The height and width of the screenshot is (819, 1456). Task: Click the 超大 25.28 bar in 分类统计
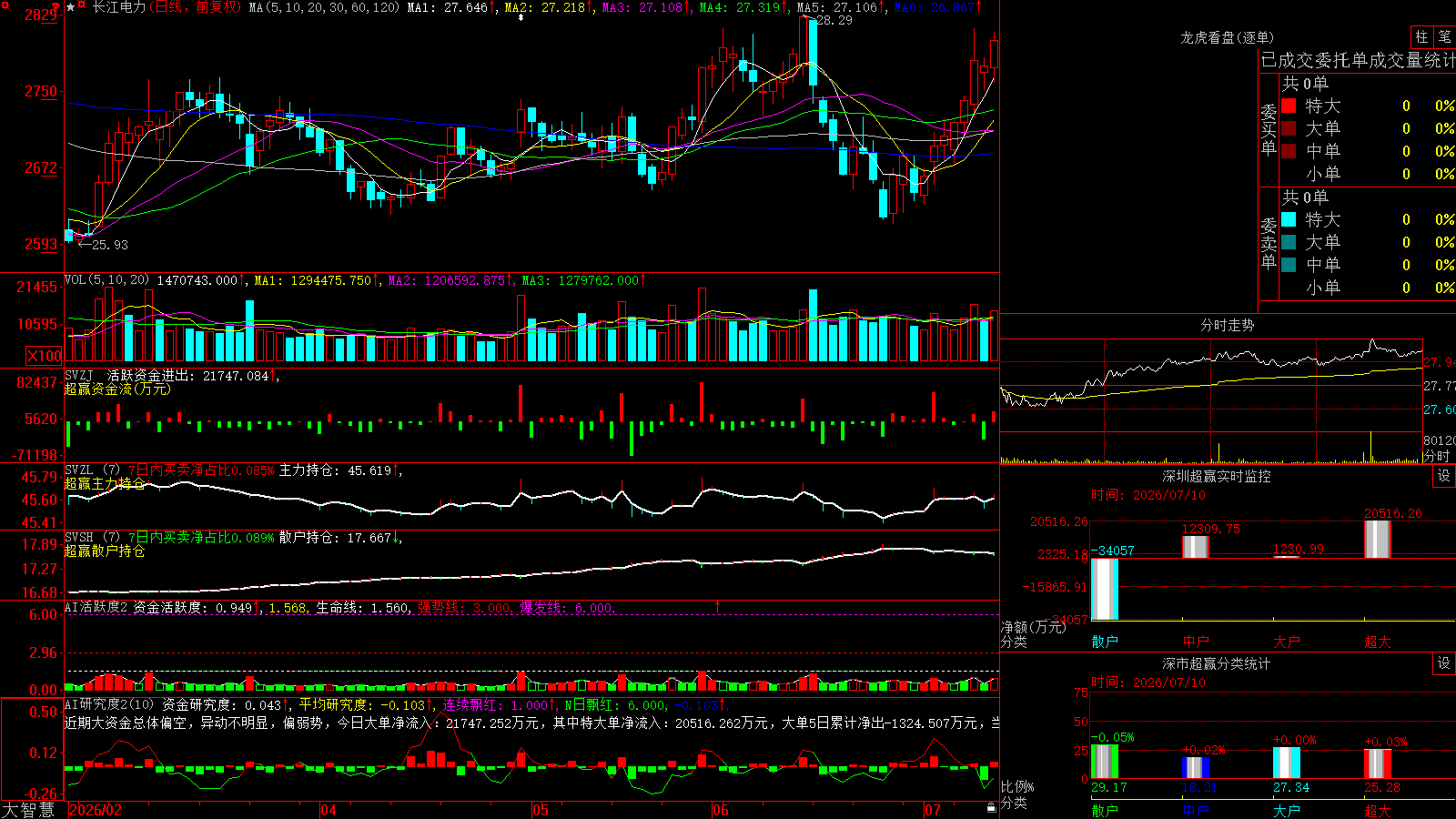pyautogui.click(x=1378, y=764)
